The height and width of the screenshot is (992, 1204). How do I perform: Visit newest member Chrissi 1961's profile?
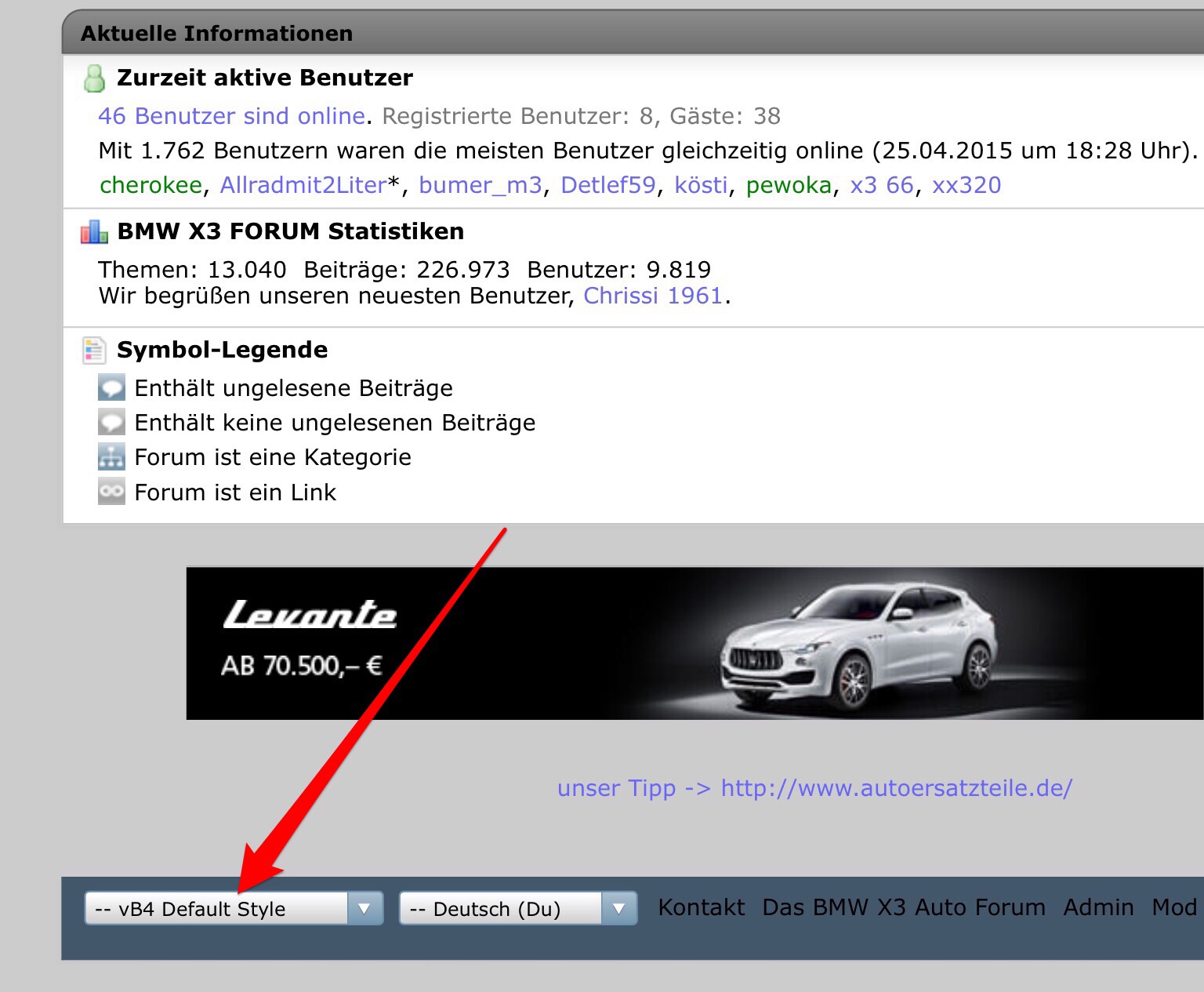[x=652, y=296]
